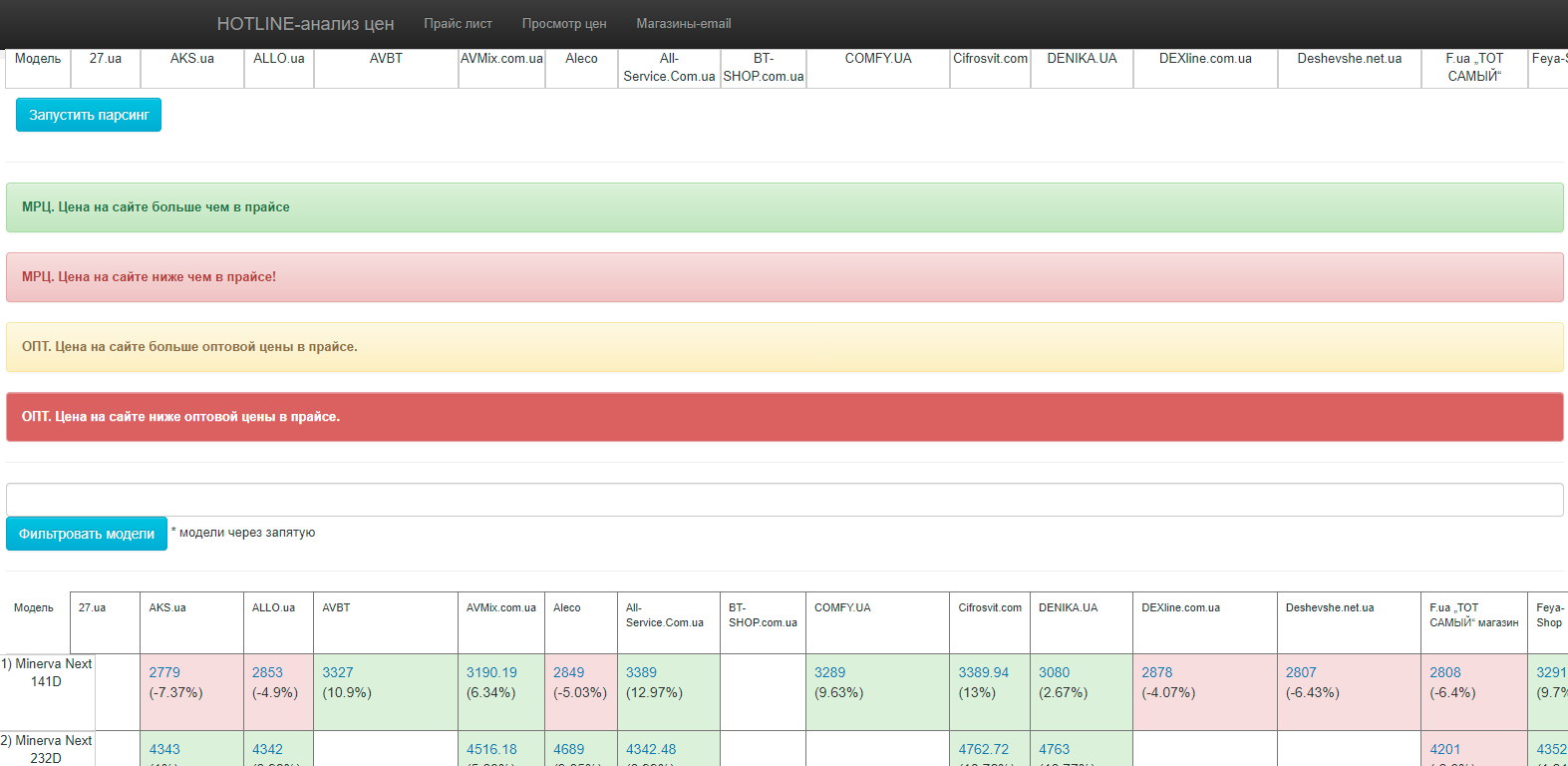Click the DEXline.com.ua price 2878
The image size is (1568, 766).
[x=1156, y=672]
